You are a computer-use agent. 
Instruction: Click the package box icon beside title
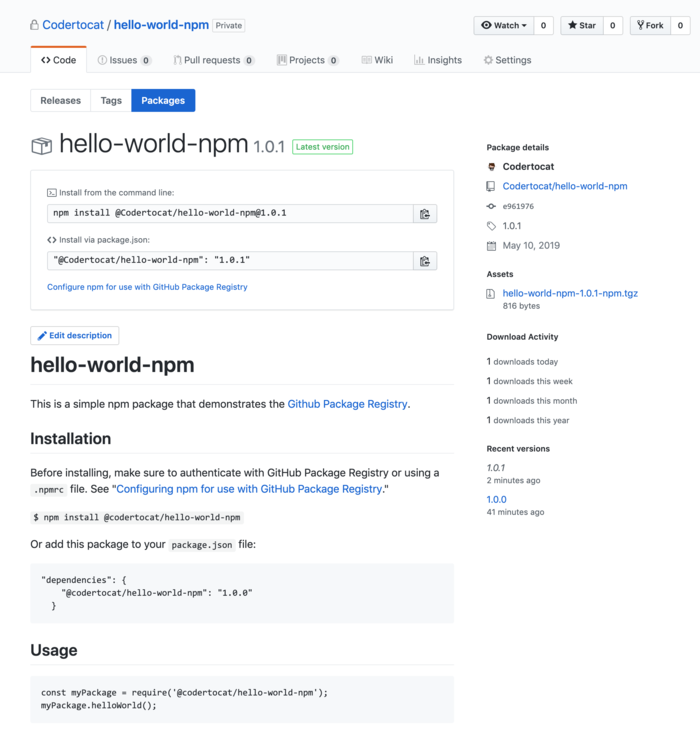click(42, 146)
